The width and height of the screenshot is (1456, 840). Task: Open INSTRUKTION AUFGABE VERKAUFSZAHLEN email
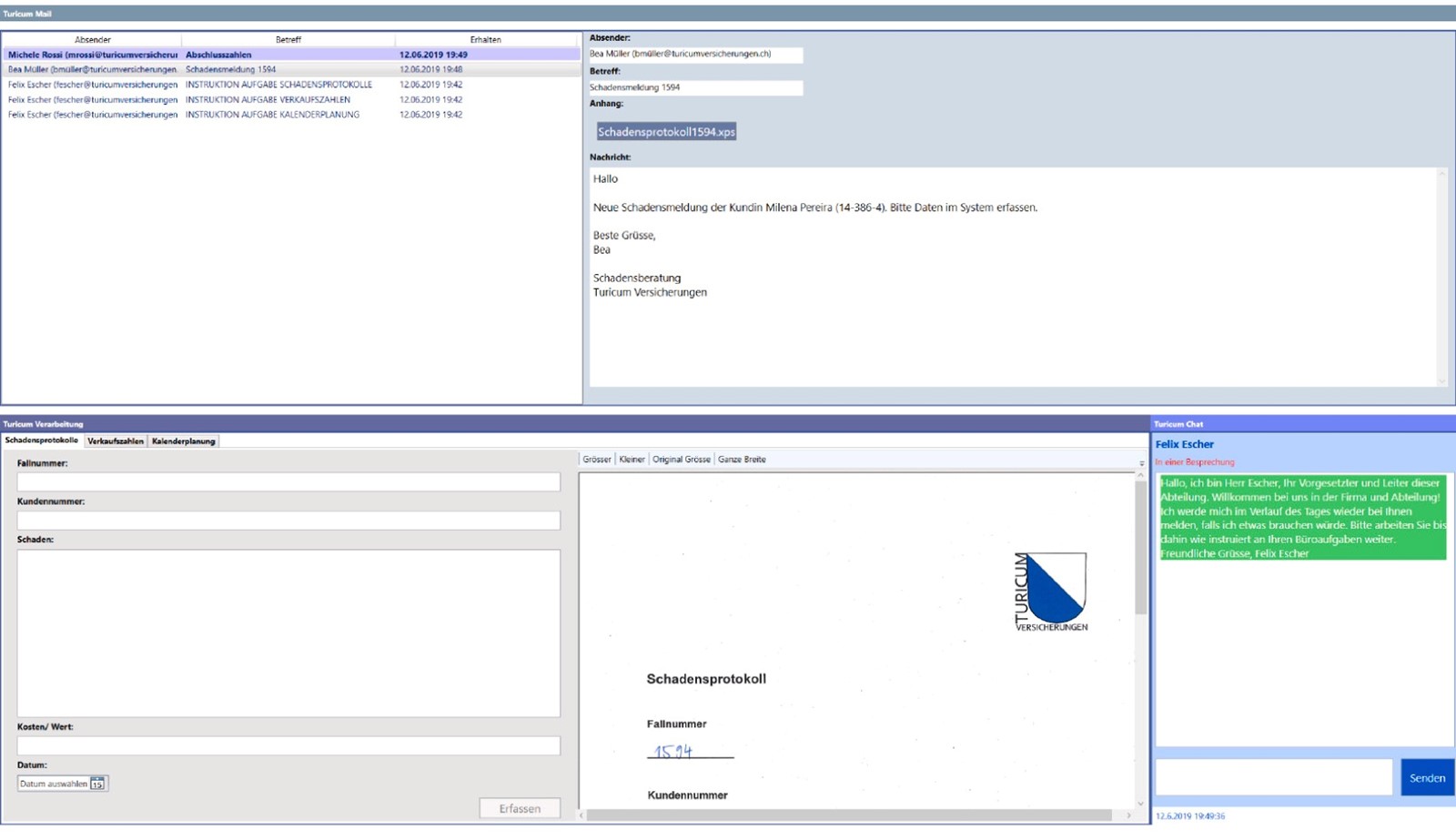[291, 100]
